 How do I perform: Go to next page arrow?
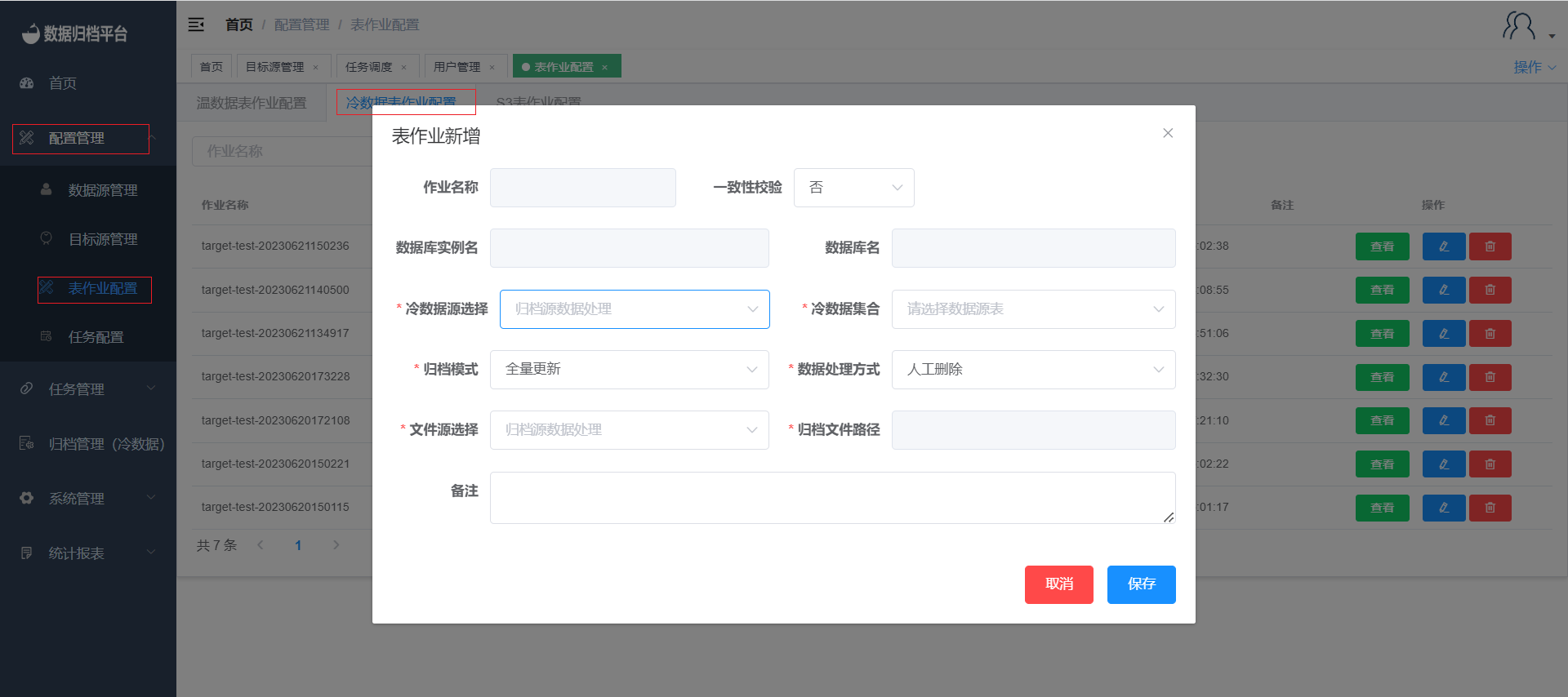pos(336,545)
